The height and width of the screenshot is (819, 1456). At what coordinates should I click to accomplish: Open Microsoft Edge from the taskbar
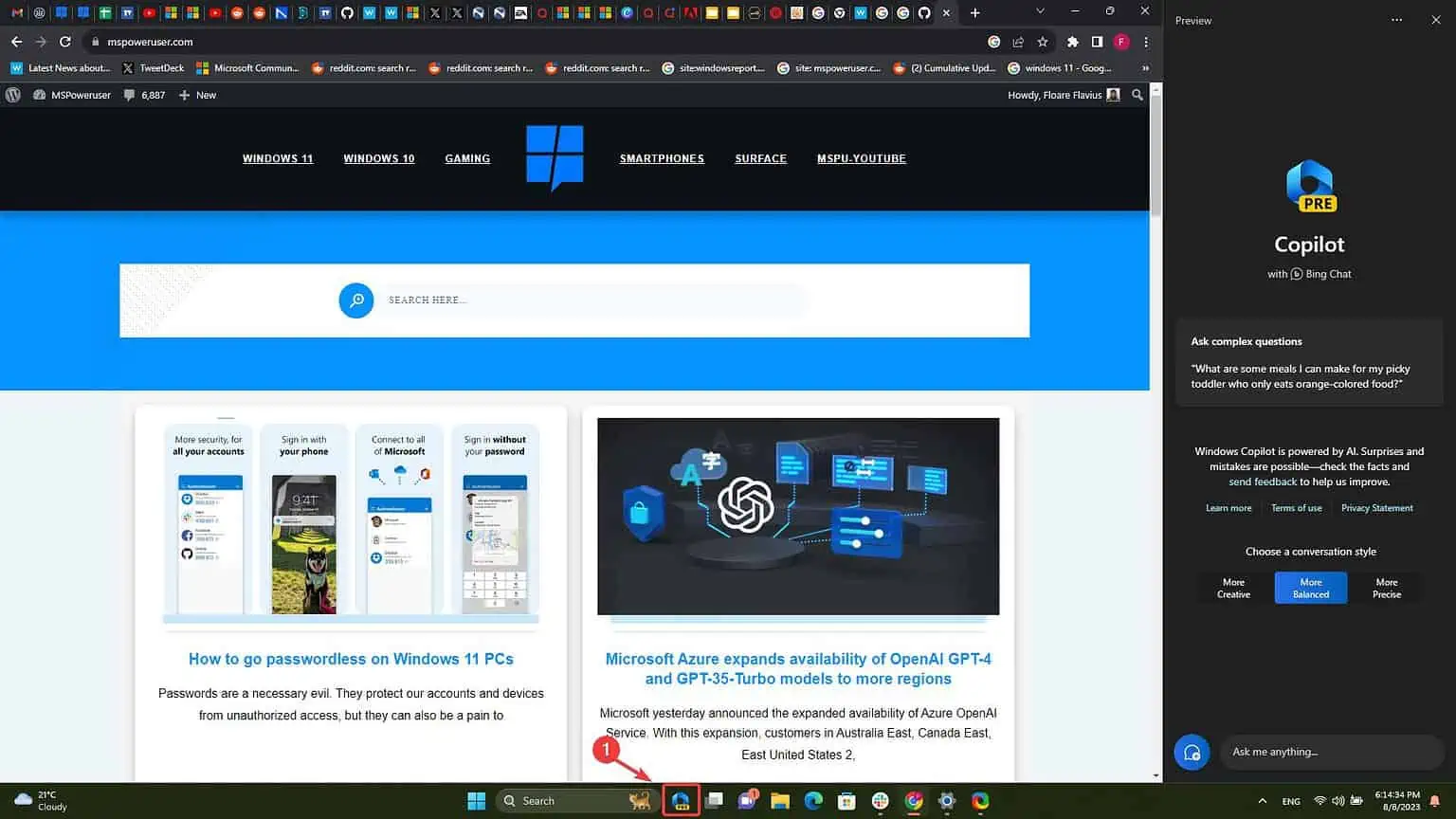[x=813, y=801]
